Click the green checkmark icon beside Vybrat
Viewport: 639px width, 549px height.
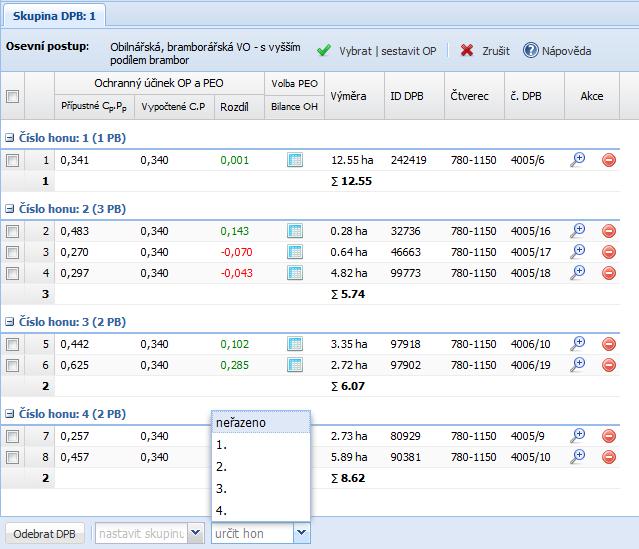pos(324,51)
